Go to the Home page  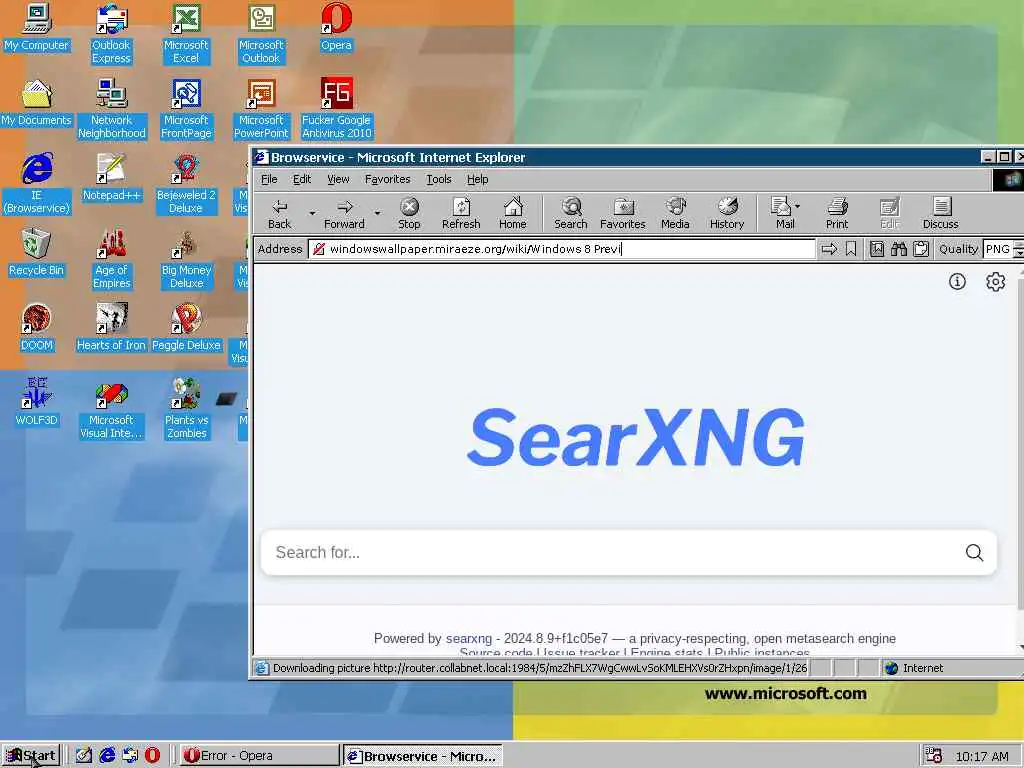513,214
